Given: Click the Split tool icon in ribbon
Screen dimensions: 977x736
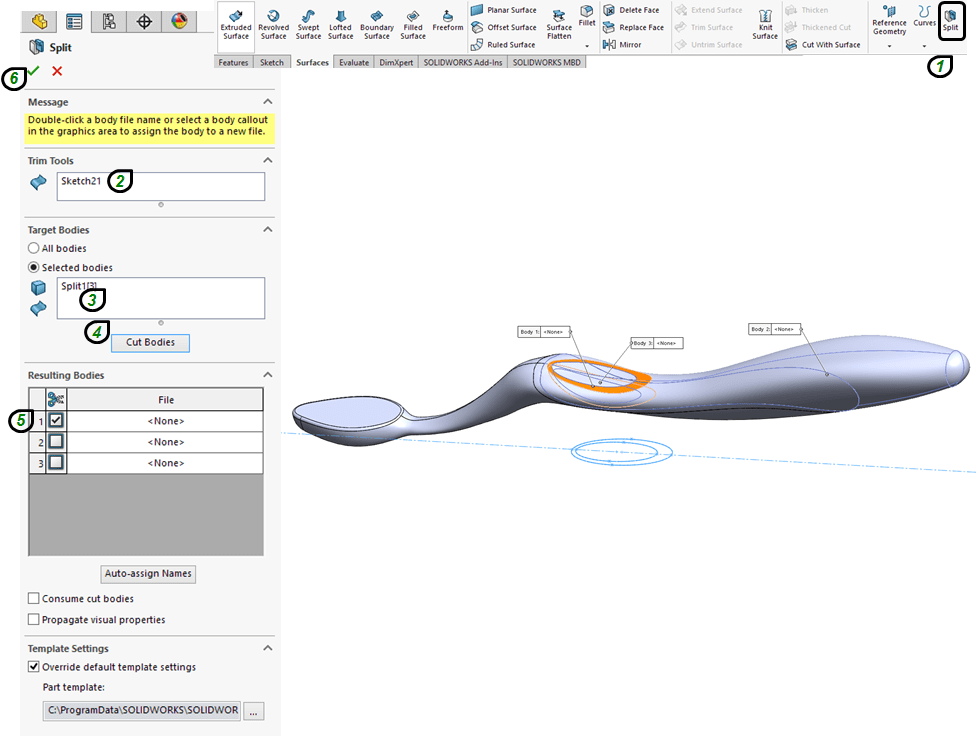Looking at the screenshot, I should 949,20.
